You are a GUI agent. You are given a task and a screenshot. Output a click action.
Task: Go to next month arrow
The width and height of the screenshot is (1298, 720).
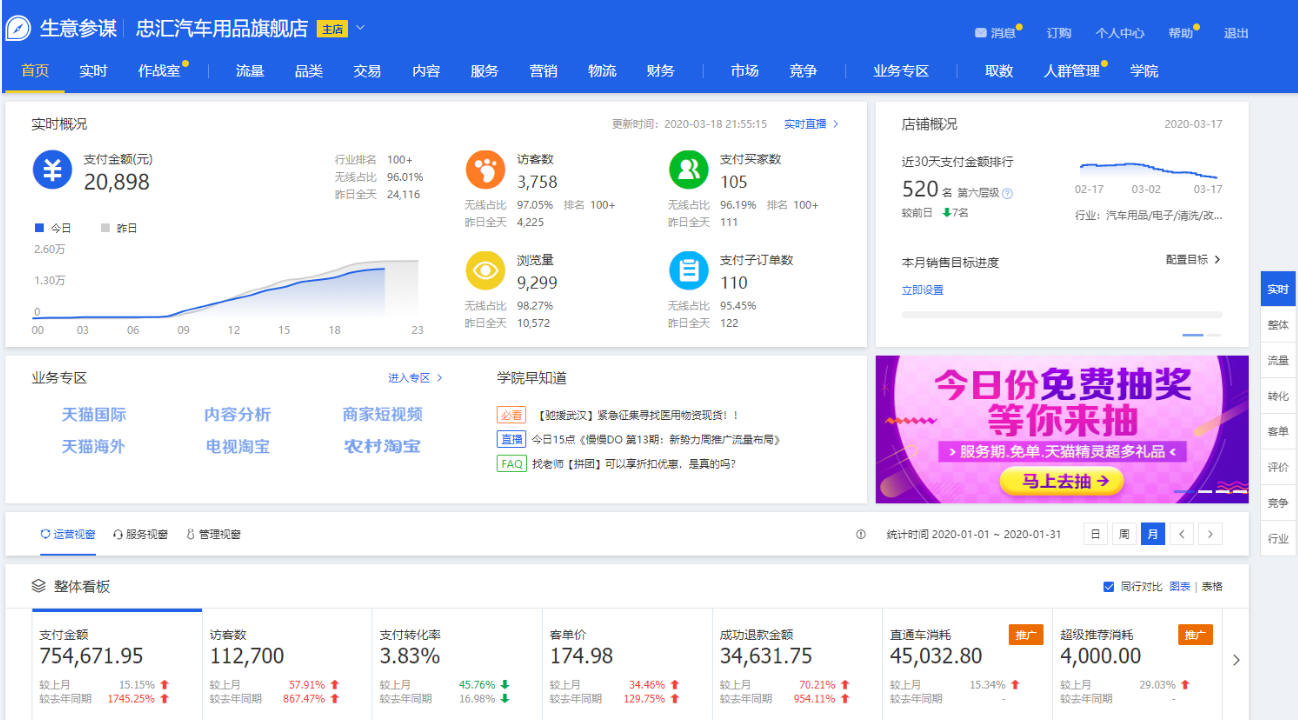pyautogui.click(x=1210, y=534)
